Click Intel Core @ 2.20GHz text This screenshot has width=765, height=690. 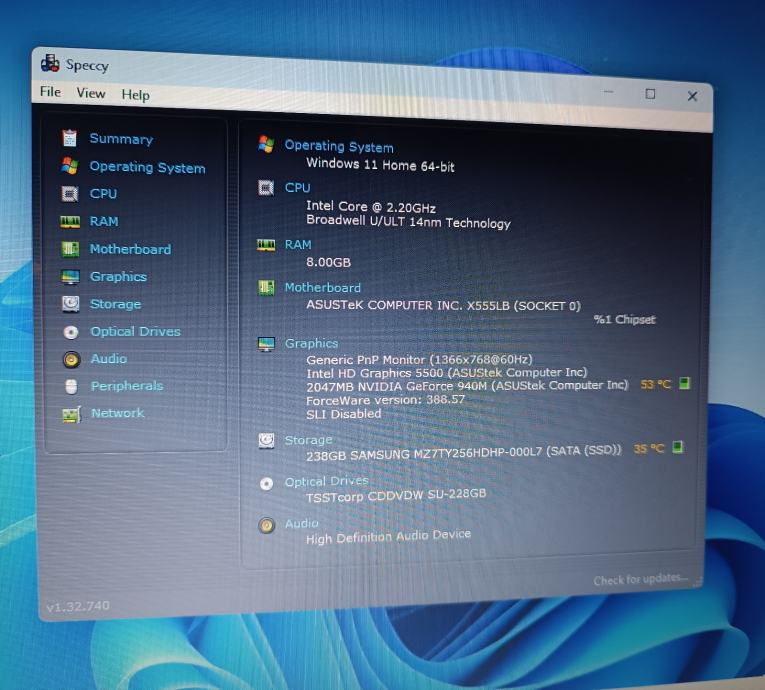tap(371, 207)
